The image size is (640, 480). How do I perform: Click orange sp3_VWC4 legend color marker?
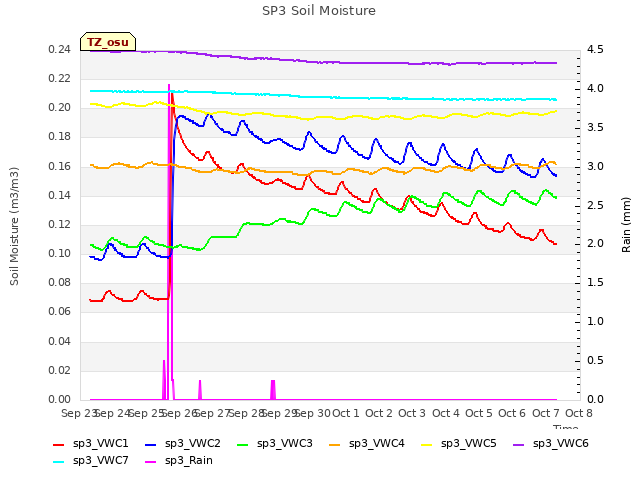[x=335, y=445]
